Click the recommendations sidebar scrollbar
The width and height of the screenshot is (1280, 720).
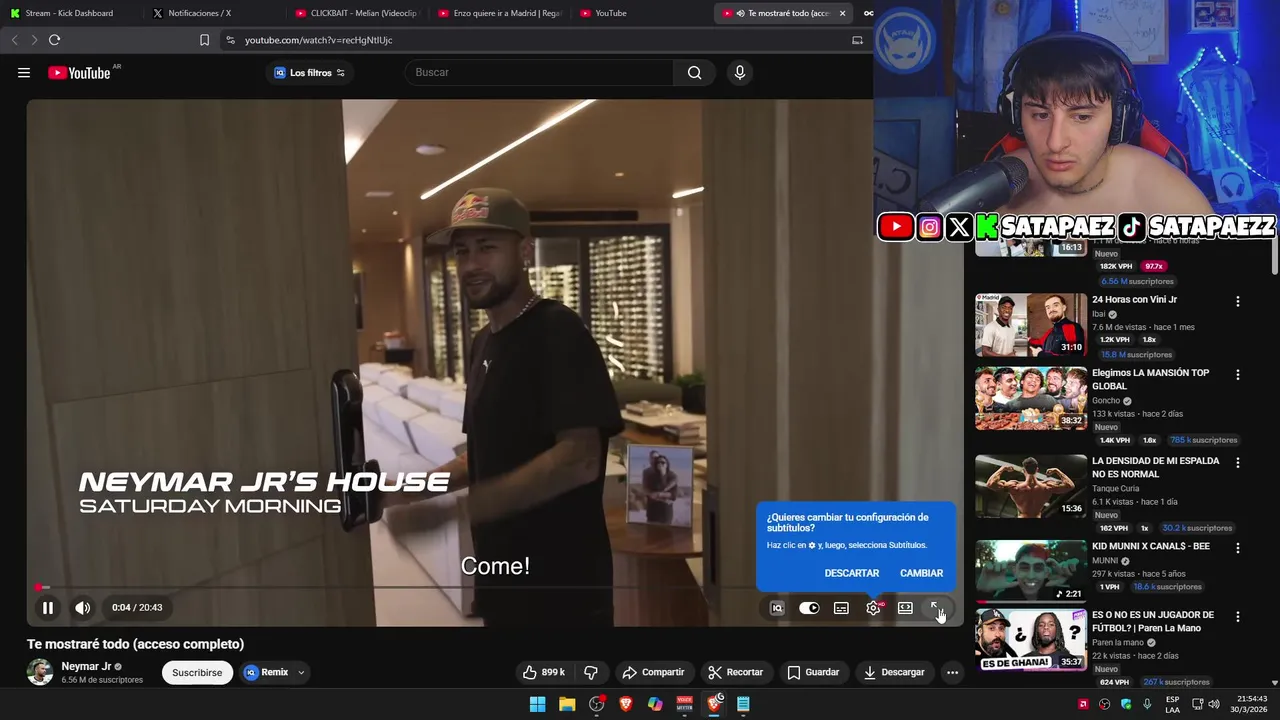coord(1274,255)
